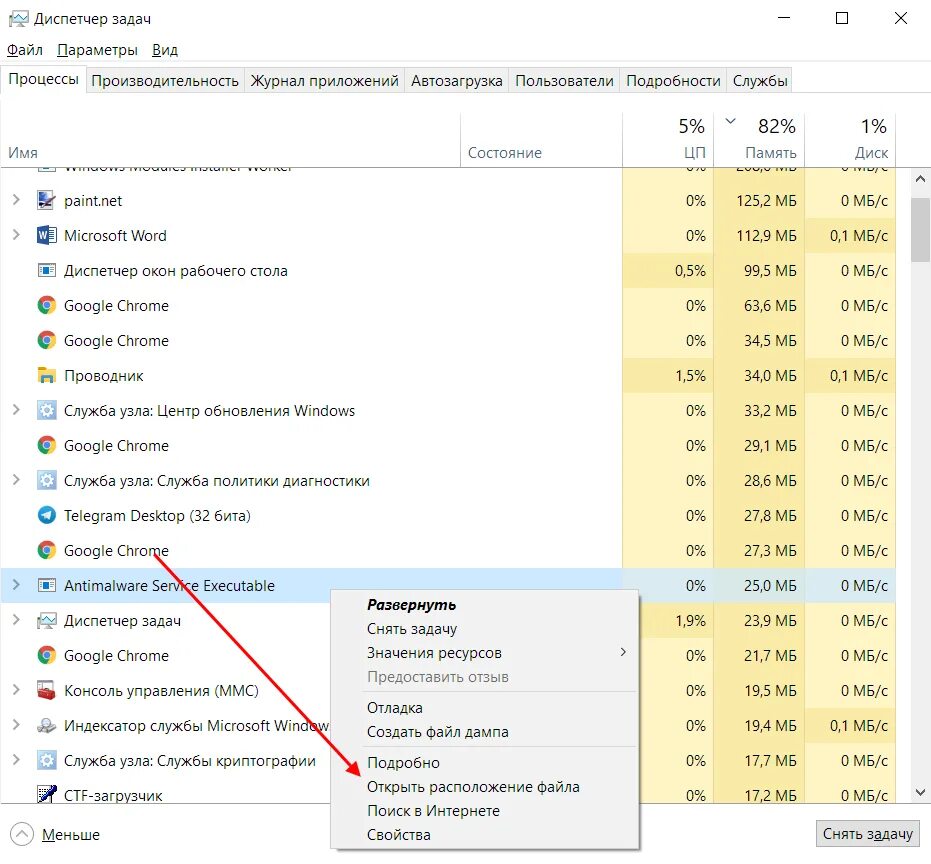Click the Консоль управления (MMC) icon
Screen dimensions: 931x864
point(46,691)
